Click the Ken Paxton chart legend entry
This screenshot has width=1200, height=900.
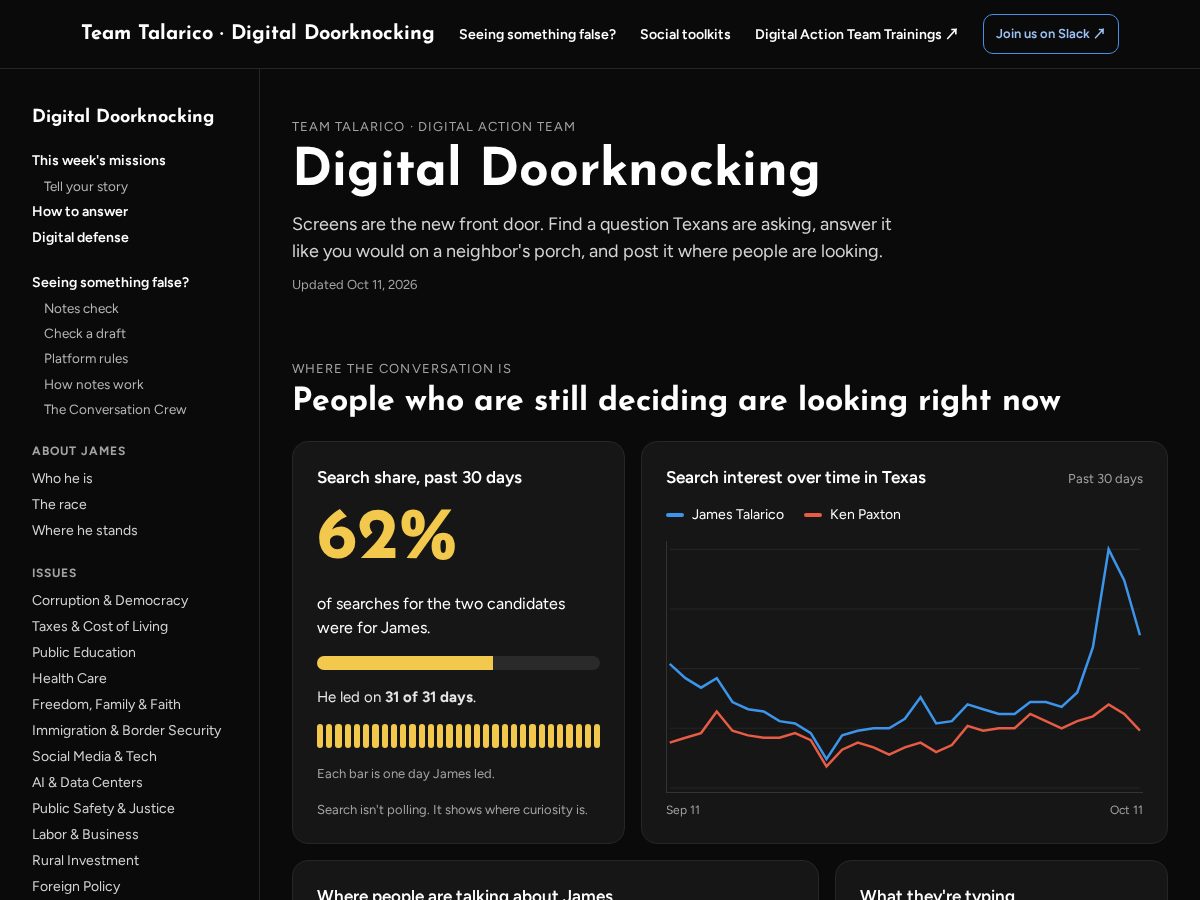tap(852, 514)
